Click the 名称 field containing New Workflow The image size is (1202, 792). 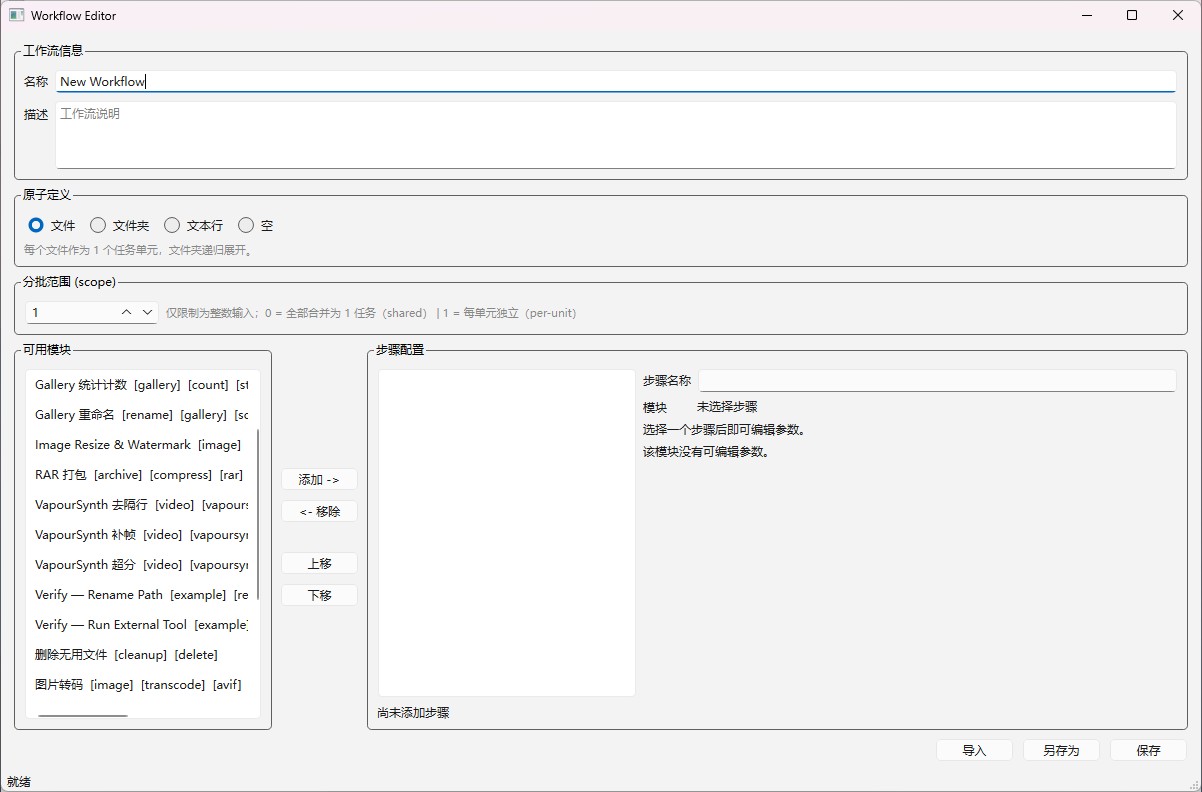point(616,81)
